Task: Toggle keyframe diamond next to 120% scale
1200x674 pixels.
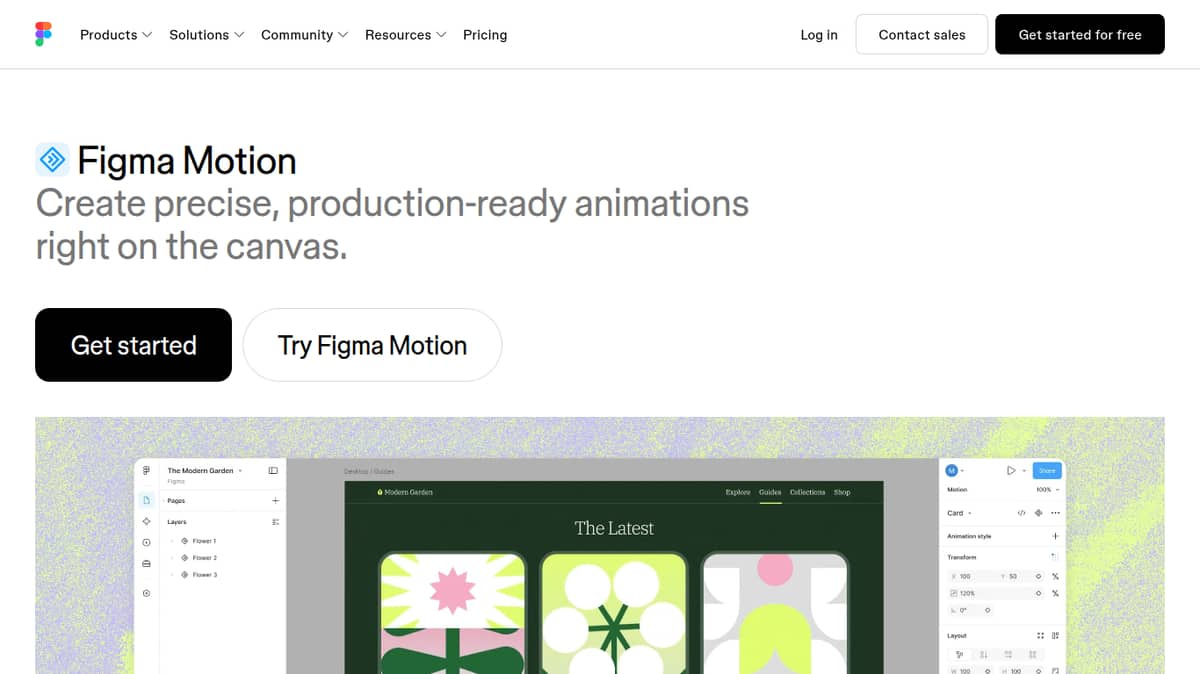Action: tap(1038, 594)
